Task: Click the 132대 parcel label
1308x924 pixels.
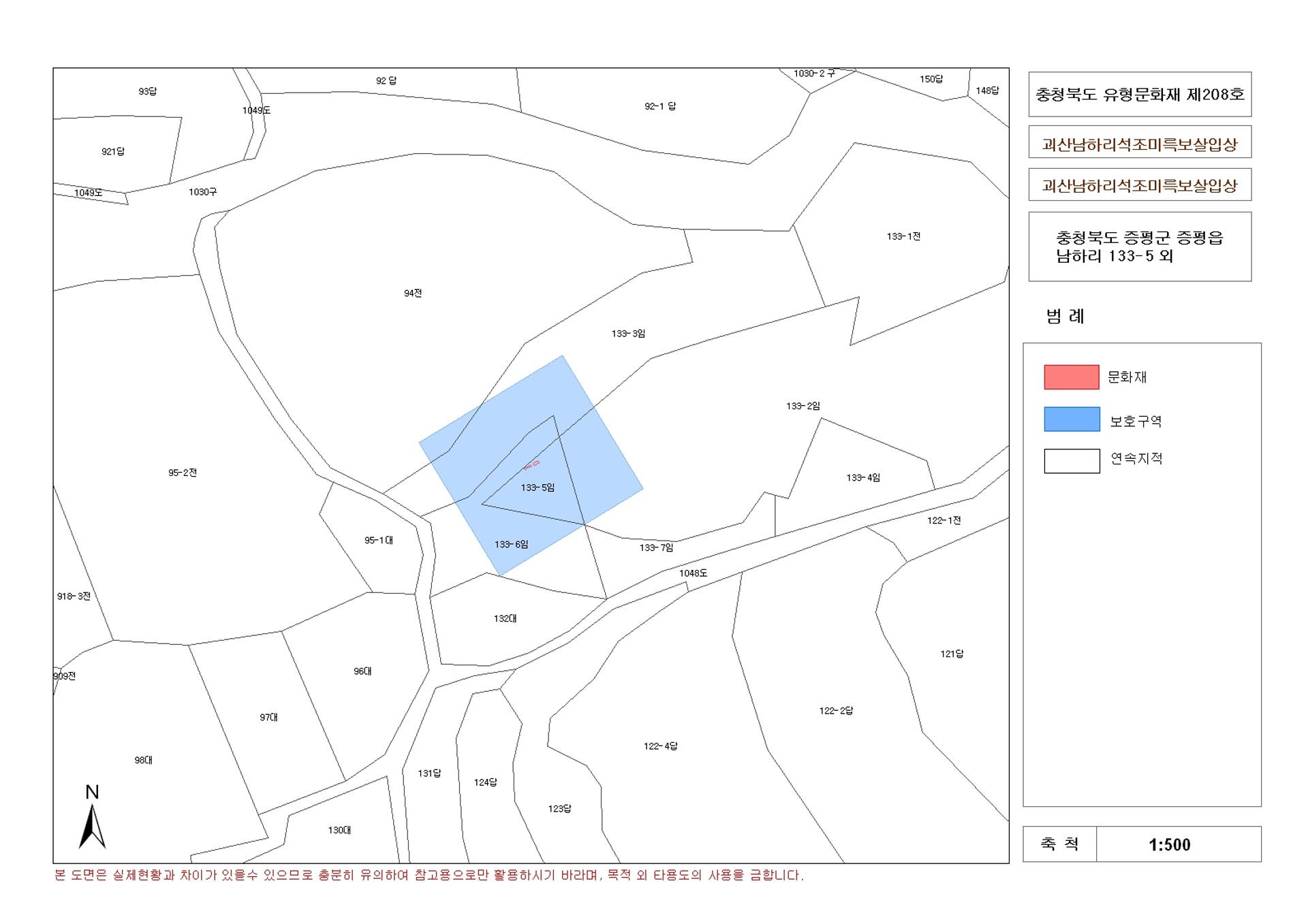Action: (505, 619)
